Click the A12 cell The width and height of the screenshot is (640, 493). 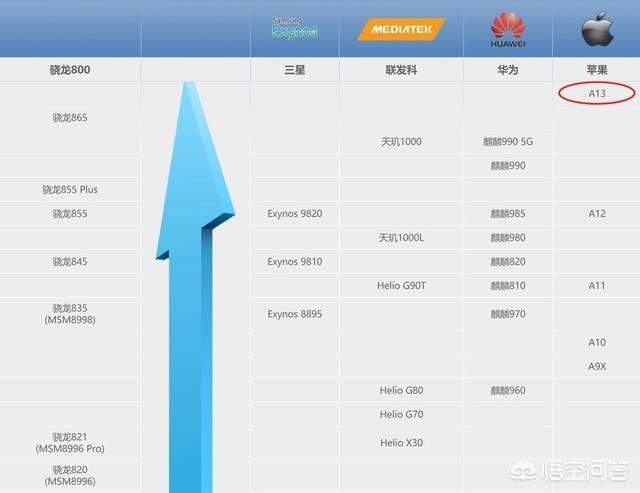pos(597,213)
